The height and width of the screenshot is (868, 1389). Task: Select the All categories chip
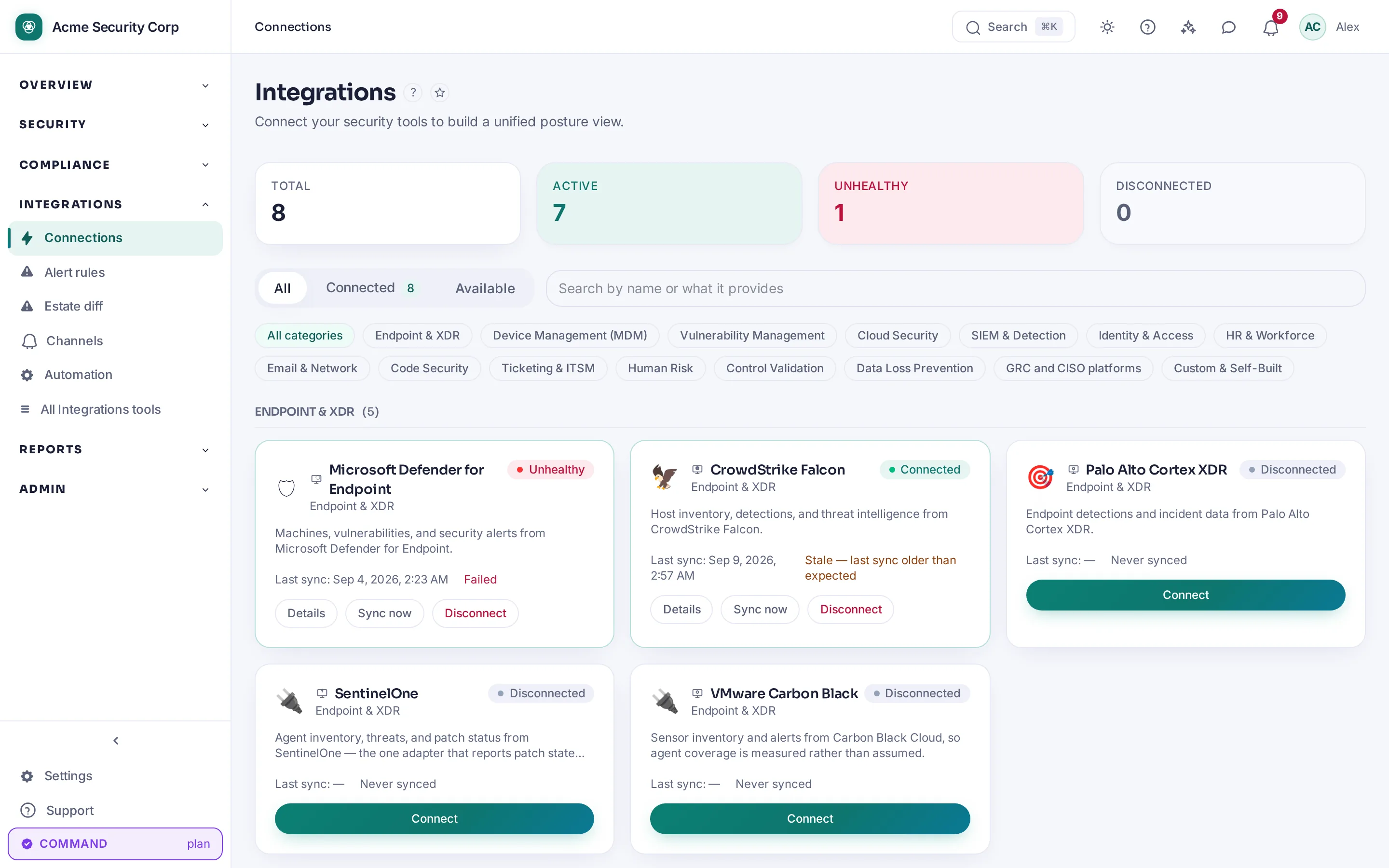point(305,335)
